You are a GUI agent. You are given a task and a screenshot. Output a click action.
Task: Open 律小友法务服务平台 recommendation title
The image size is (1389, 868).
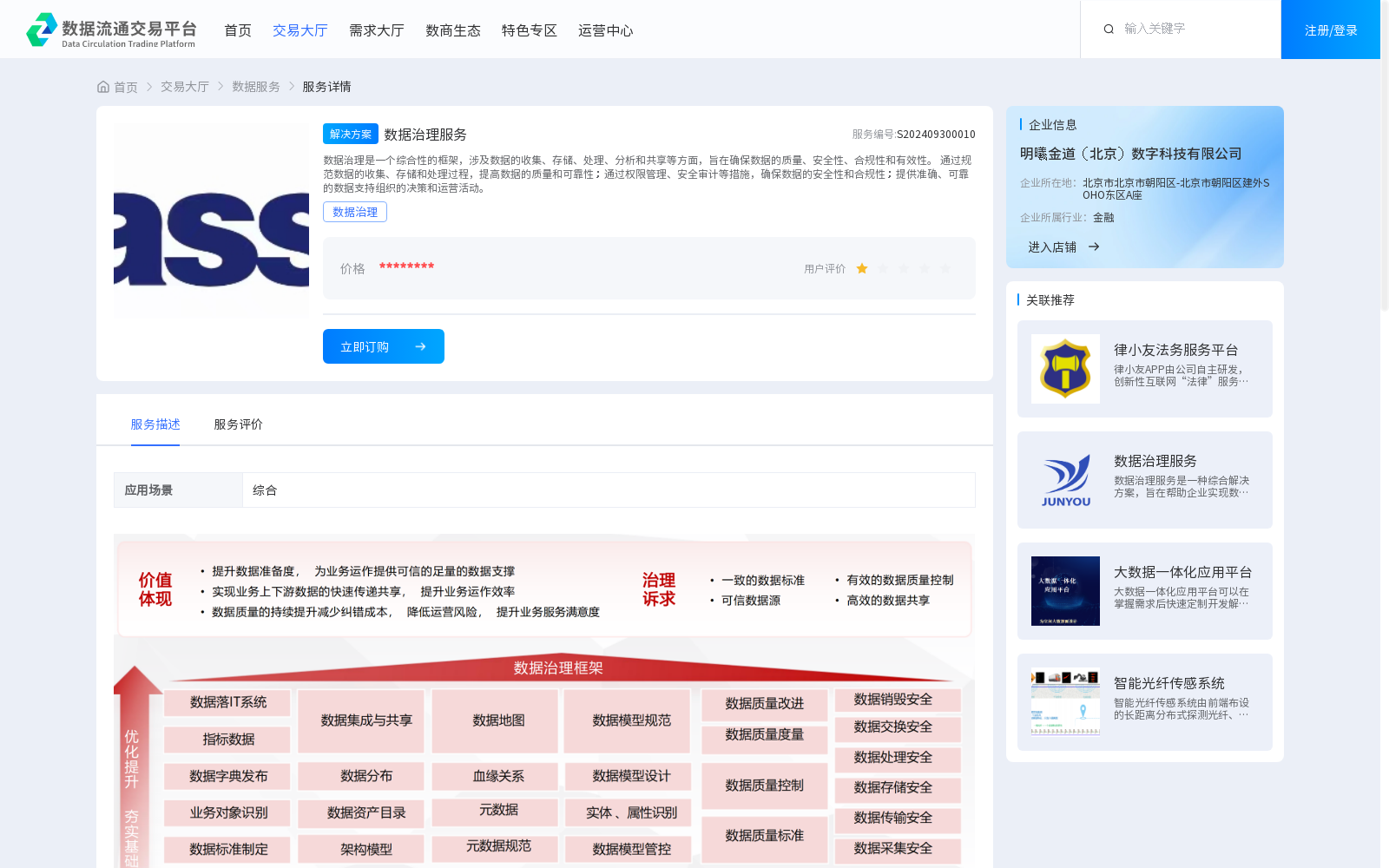(1176, 350)
